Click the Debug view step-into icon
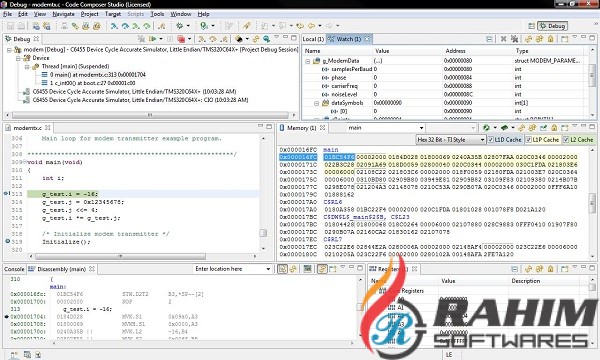This screenshot has width=600, height=360. pyautogui.click(x=202, y=39)
